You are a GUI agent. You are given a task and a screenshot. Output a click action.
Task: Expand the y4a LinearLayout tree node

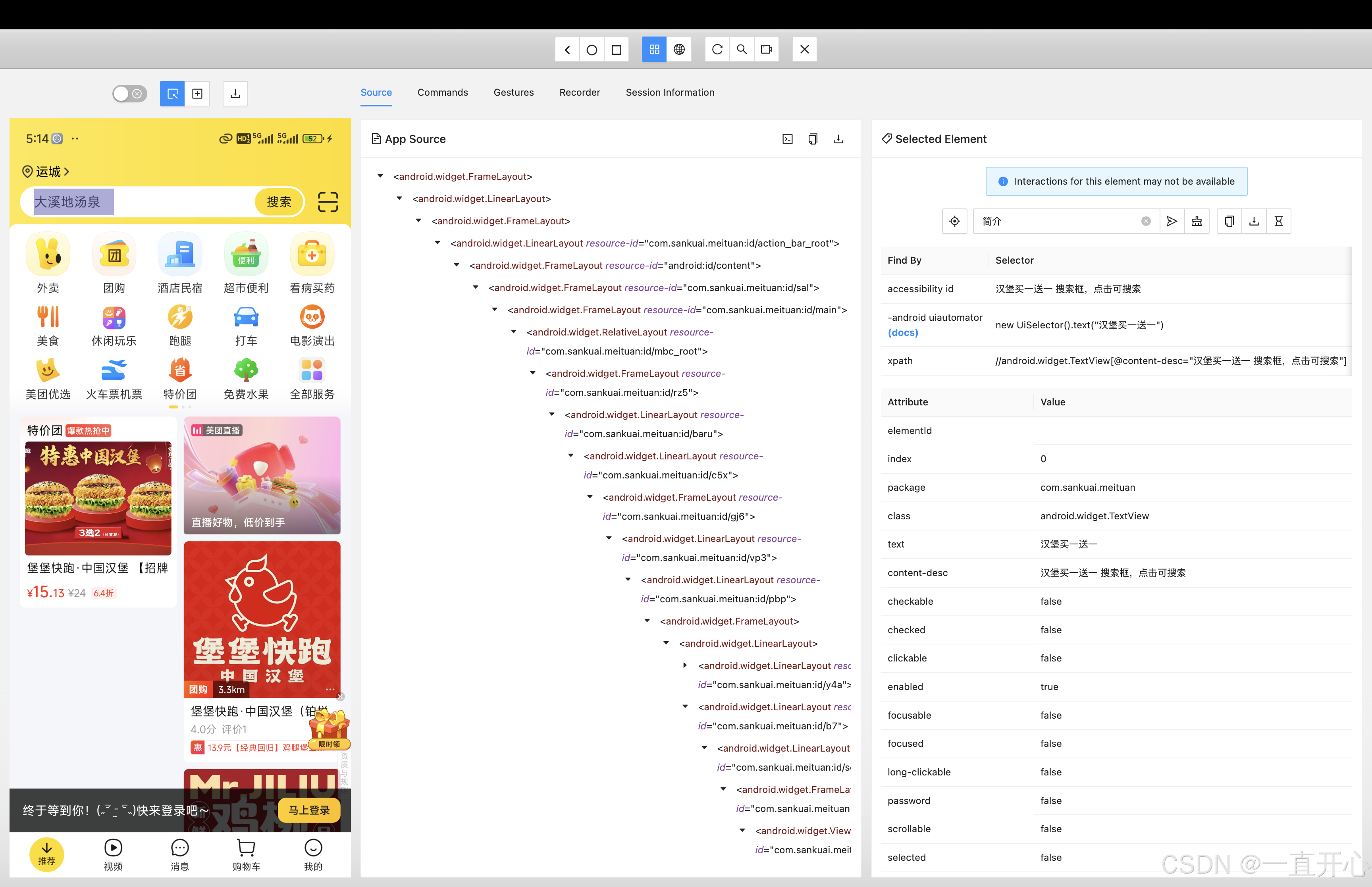coord(685,666)
